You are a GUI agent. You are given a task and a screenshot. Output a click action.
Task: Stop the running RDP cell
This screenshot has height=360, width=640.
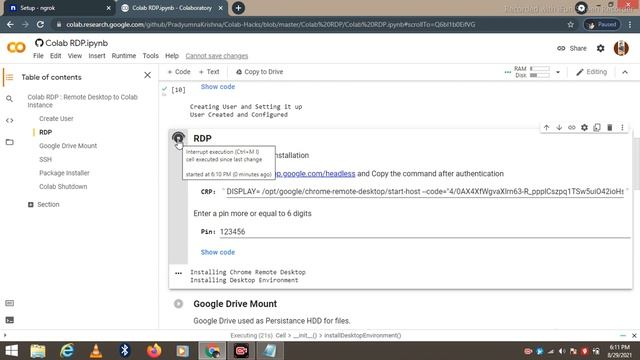[178, 138]
